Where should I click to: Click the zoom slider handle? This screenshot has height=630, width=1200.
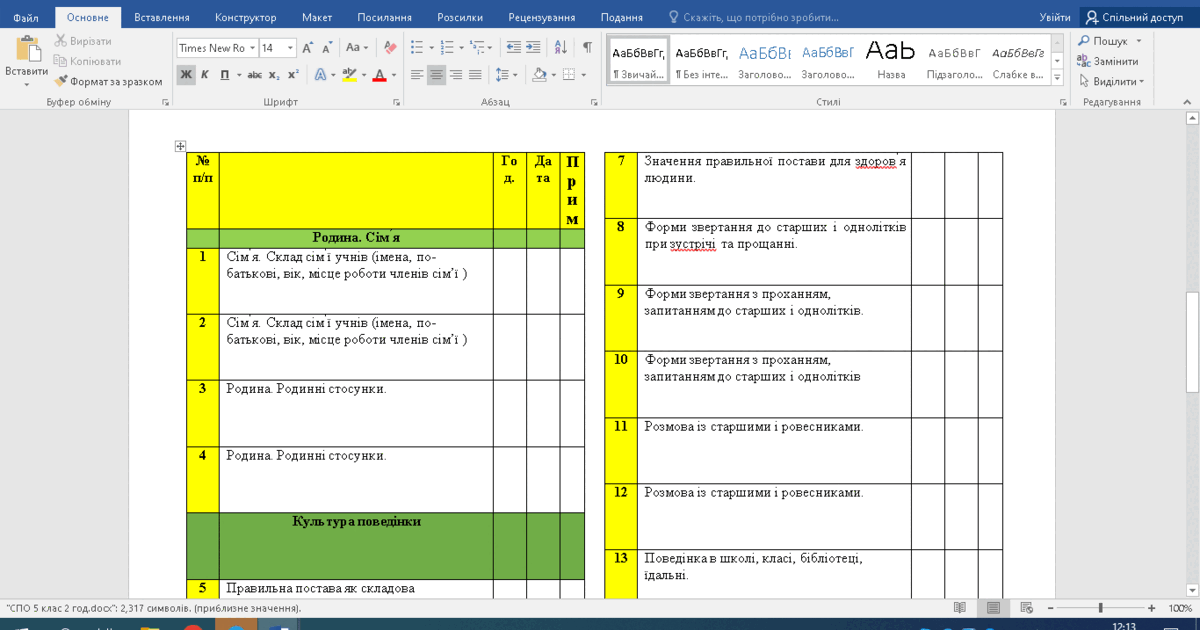[1101, 608]
